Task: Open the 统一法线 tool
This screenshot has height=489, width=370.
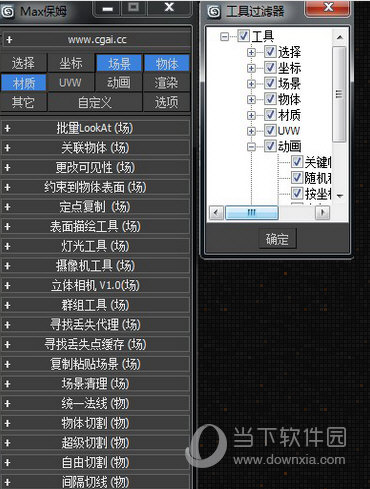Action: point(96,404)
